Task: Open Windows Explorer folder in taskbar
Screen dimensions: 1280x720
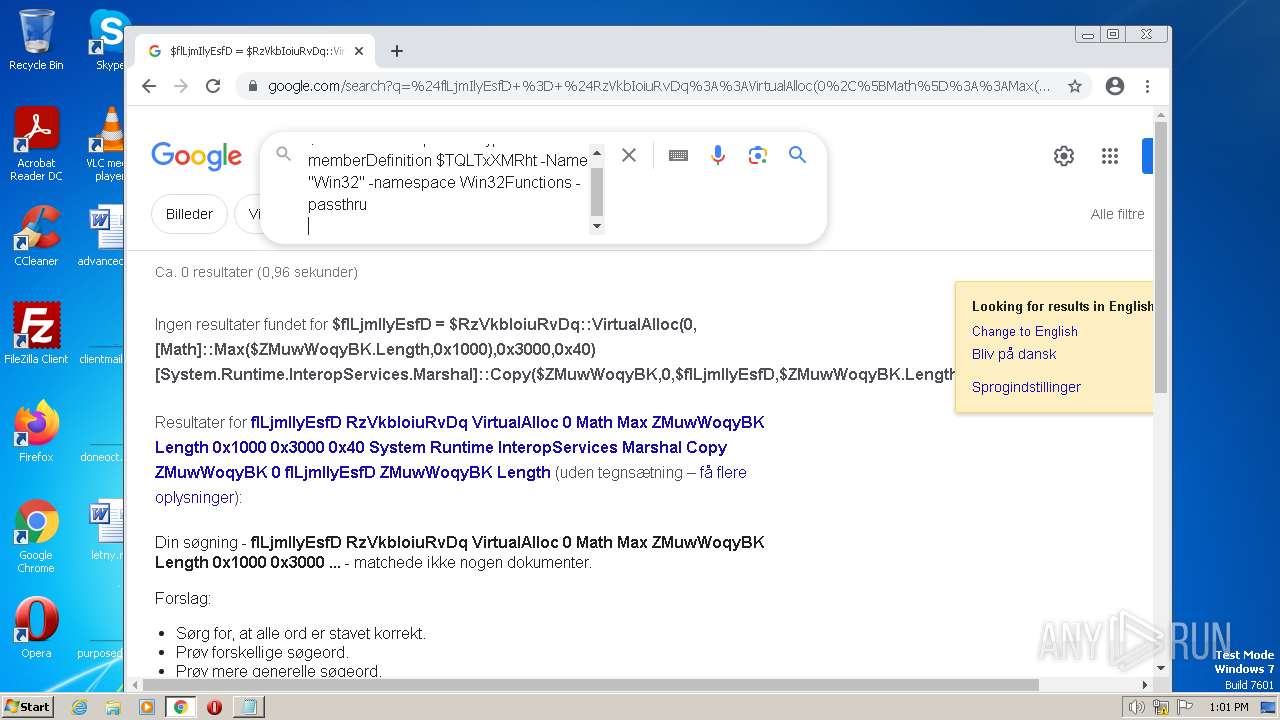Action: coord(113,706)
